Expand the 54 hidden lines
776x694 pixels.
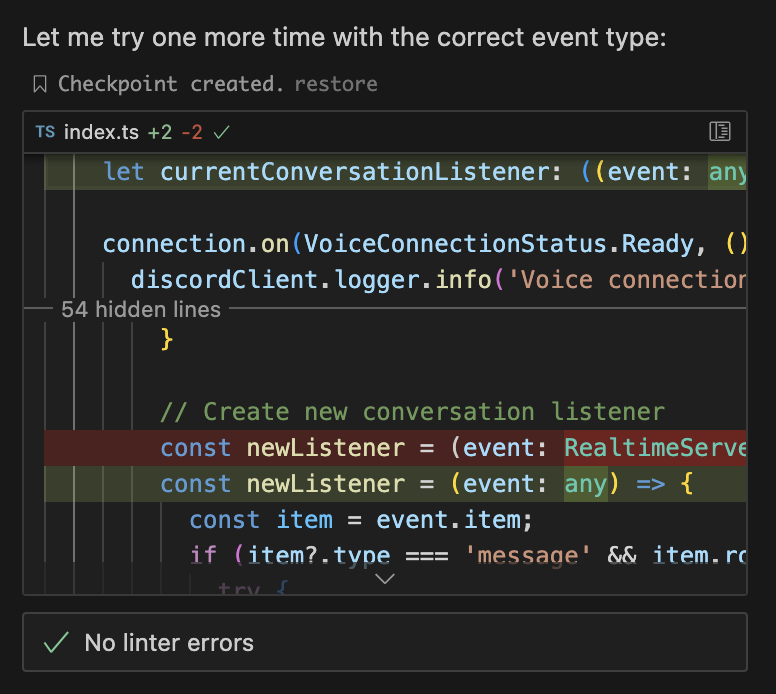(141, 309)
